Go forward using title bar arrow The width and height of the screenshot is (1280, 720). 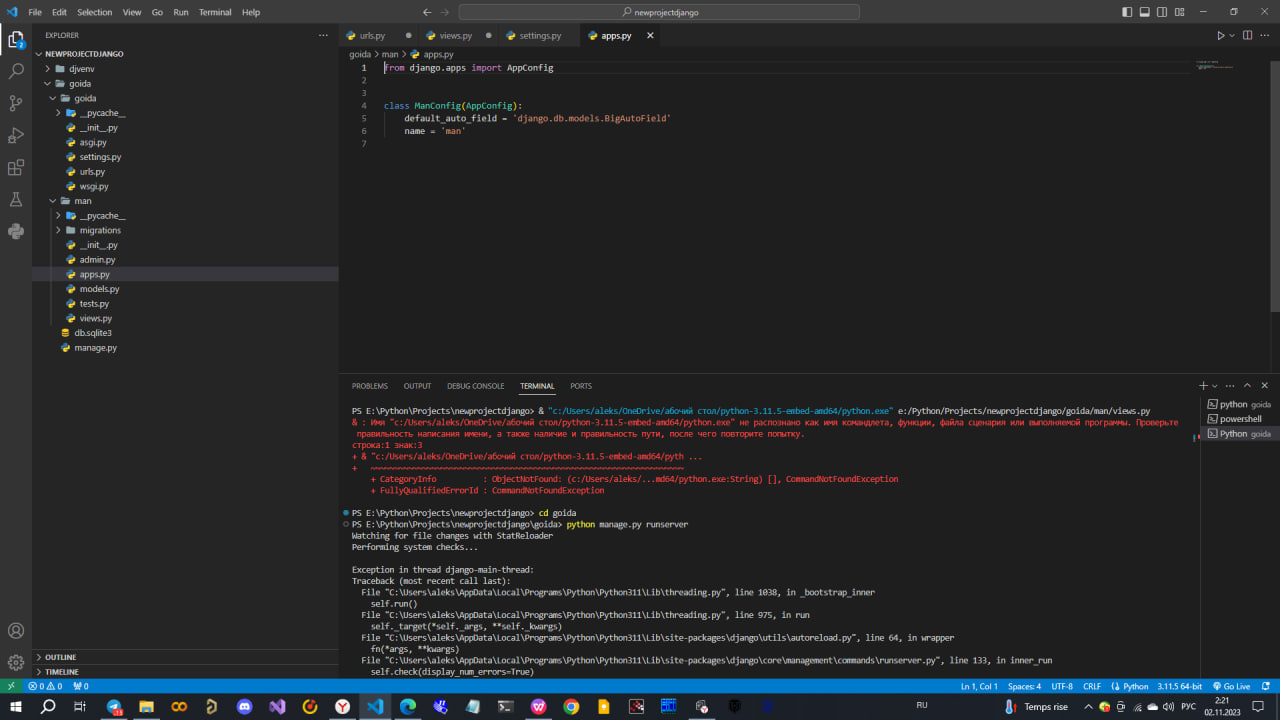tap(446, 12)
